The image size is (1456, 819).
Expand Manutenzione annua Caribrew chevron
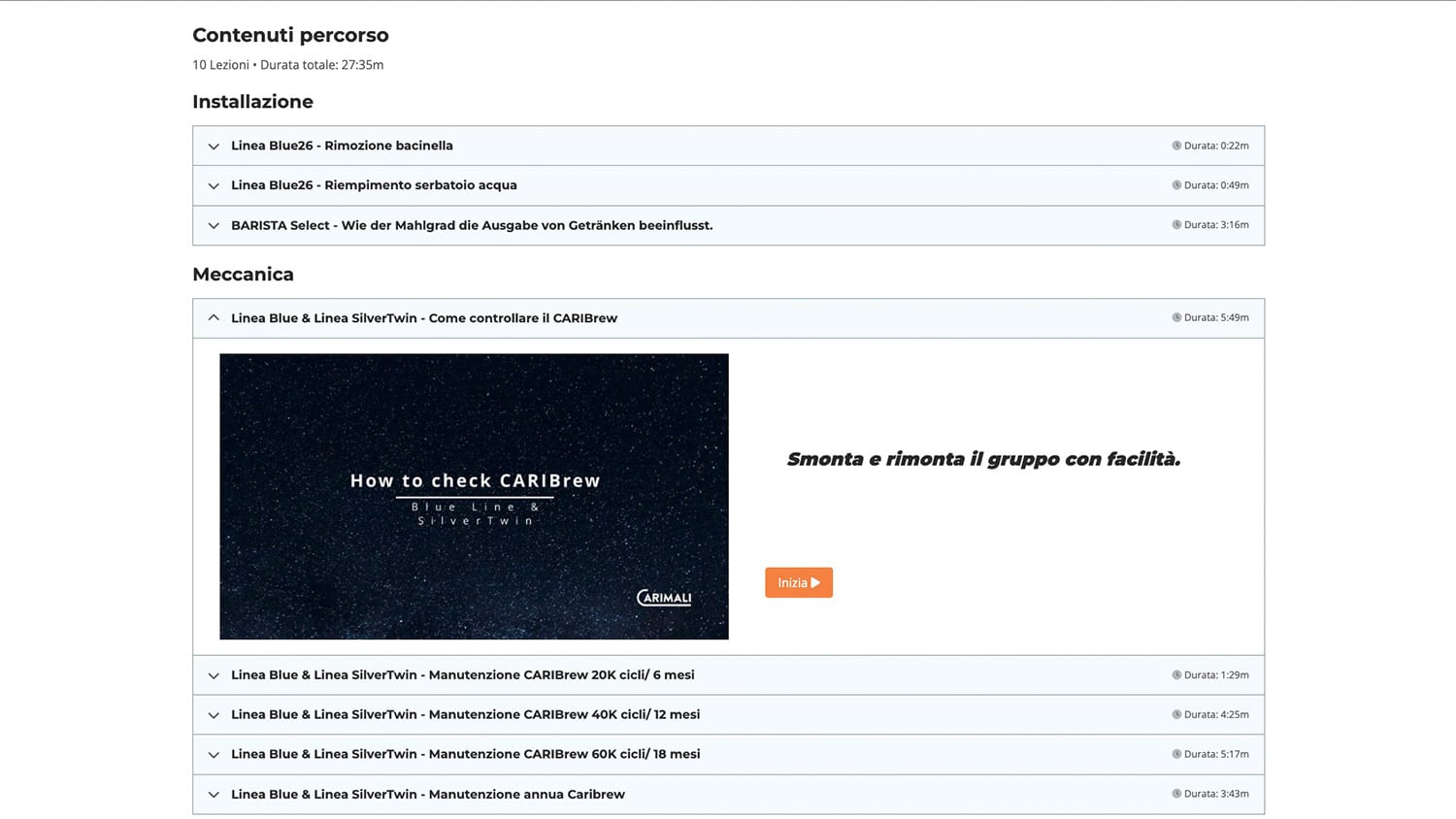(x=214, y=795)
